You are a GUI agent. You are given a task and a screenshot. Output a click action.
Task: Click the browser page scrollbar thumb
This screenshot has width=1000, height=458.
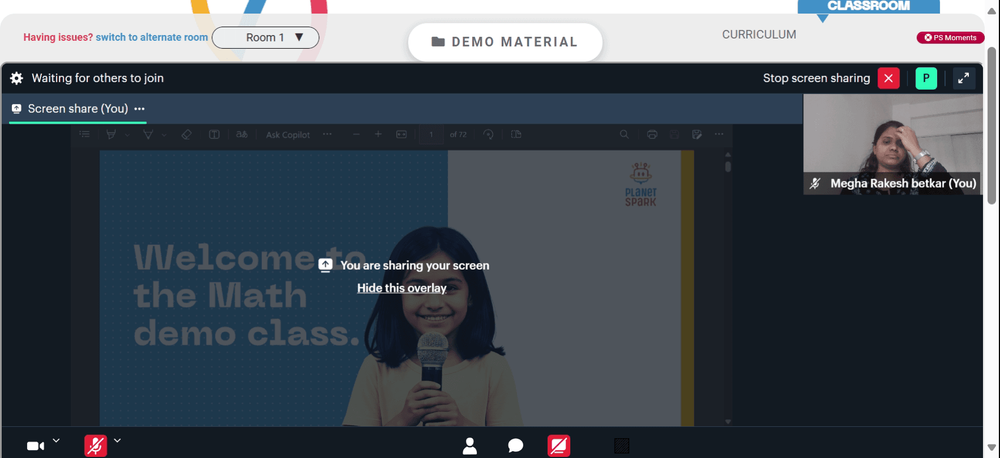click(x=992, y=125)
